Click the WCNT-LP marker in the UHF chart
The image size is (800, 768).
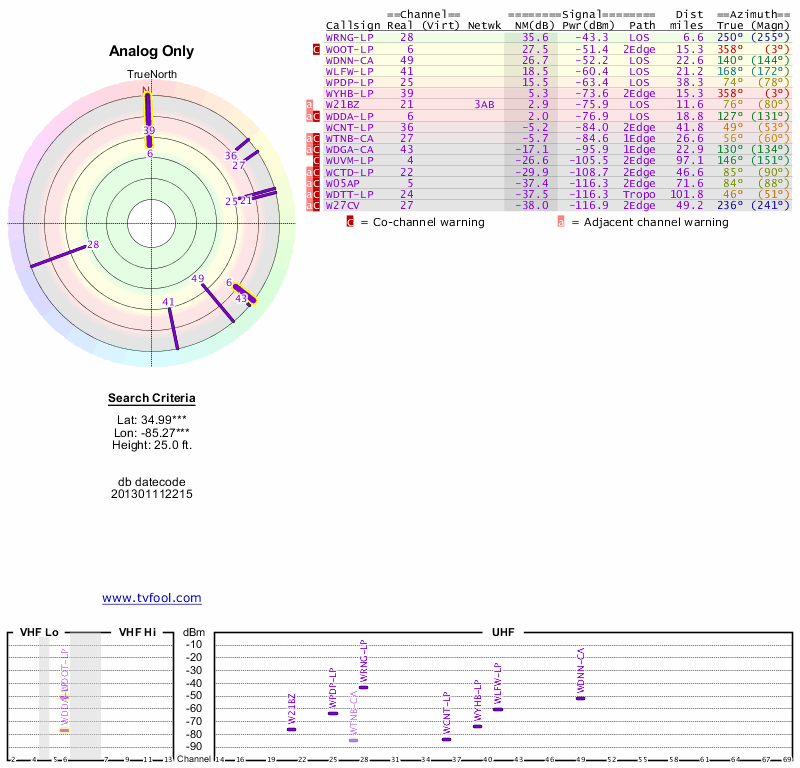pyautogui.click(x=446, y=739)
